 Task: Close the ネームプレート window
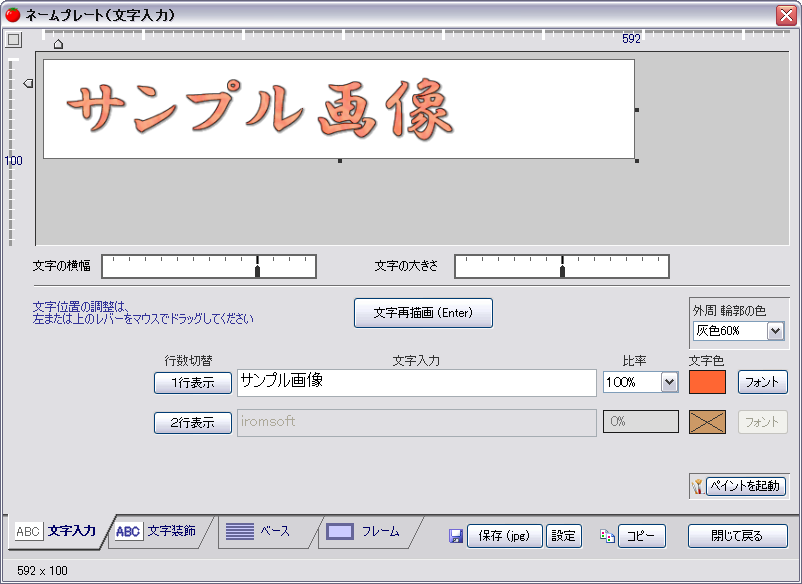coord(786,15)
